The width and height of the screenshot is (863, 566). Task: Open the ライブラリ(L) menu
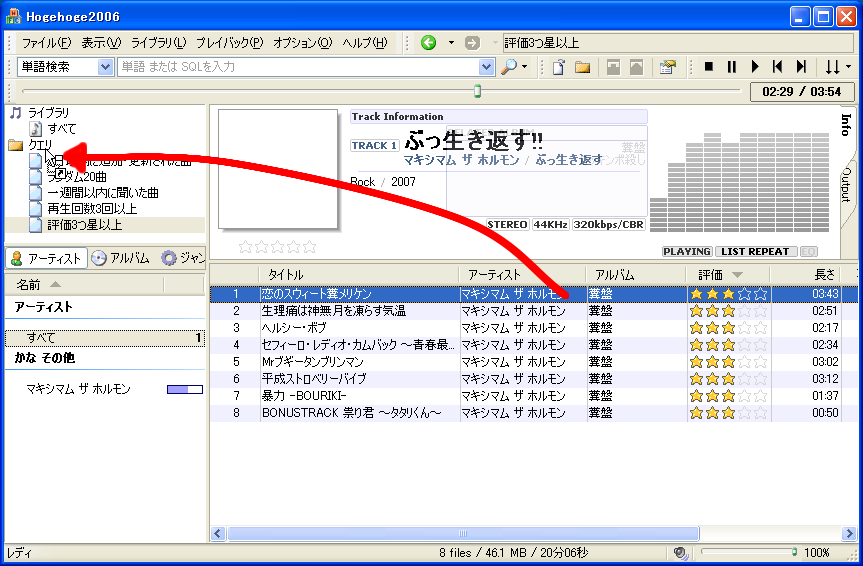(x=159, y=42)
